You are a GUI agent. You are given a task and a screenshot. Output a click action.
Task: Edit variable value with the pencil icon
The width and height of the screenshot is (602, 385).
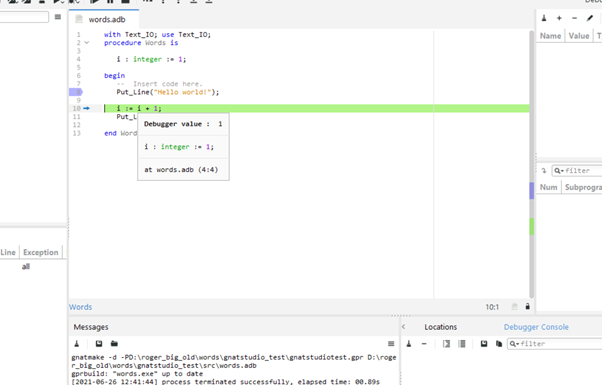[590, 18]
